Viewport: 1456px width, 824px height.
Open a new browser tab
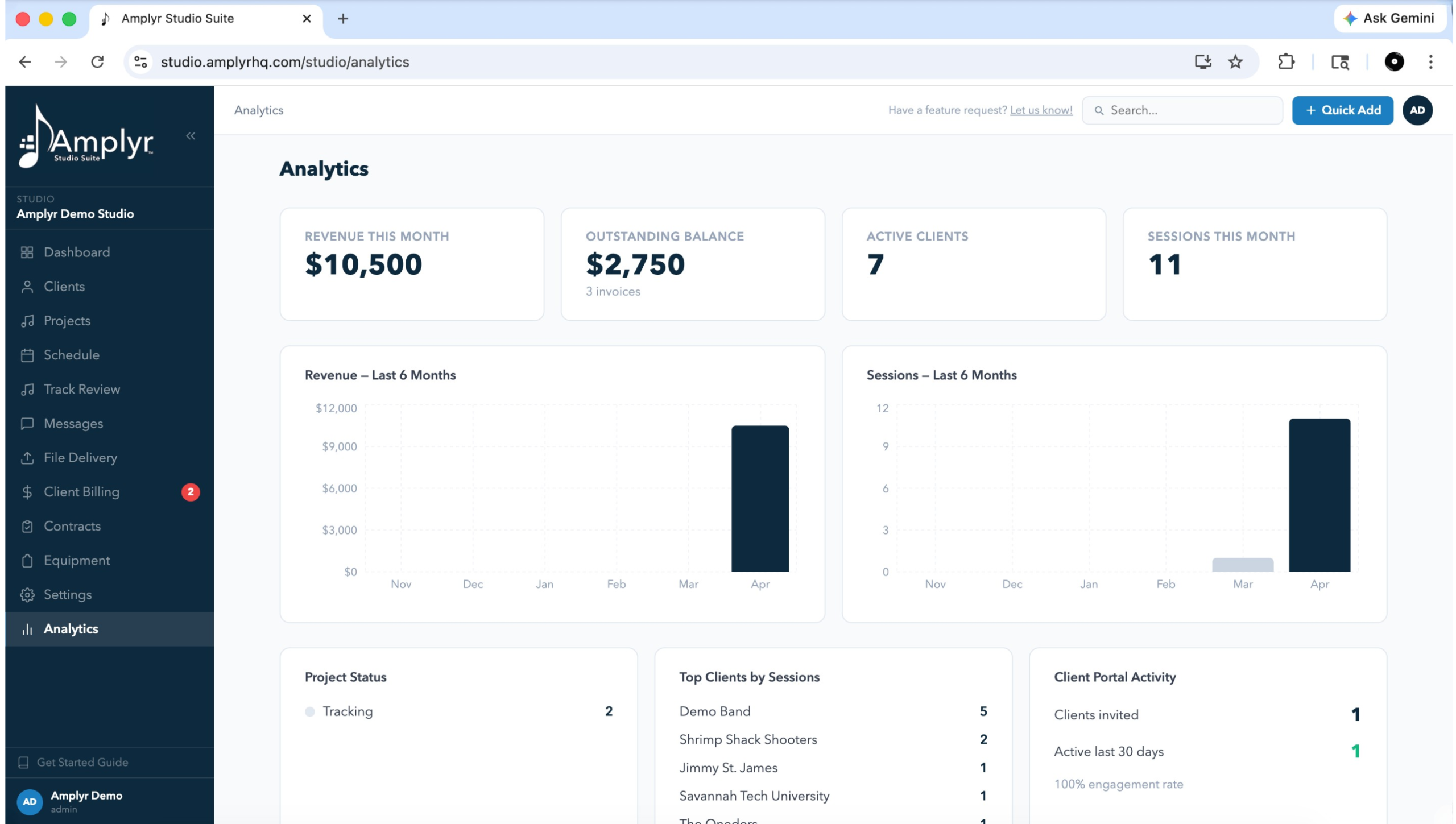point(342,18)
